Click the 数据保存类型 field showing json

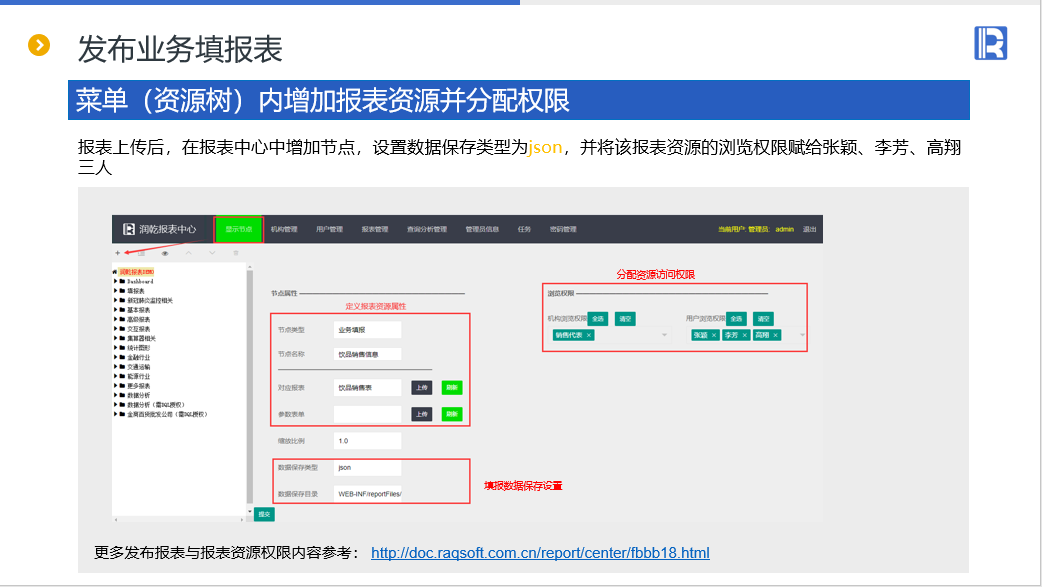click(x=367, y=468)
